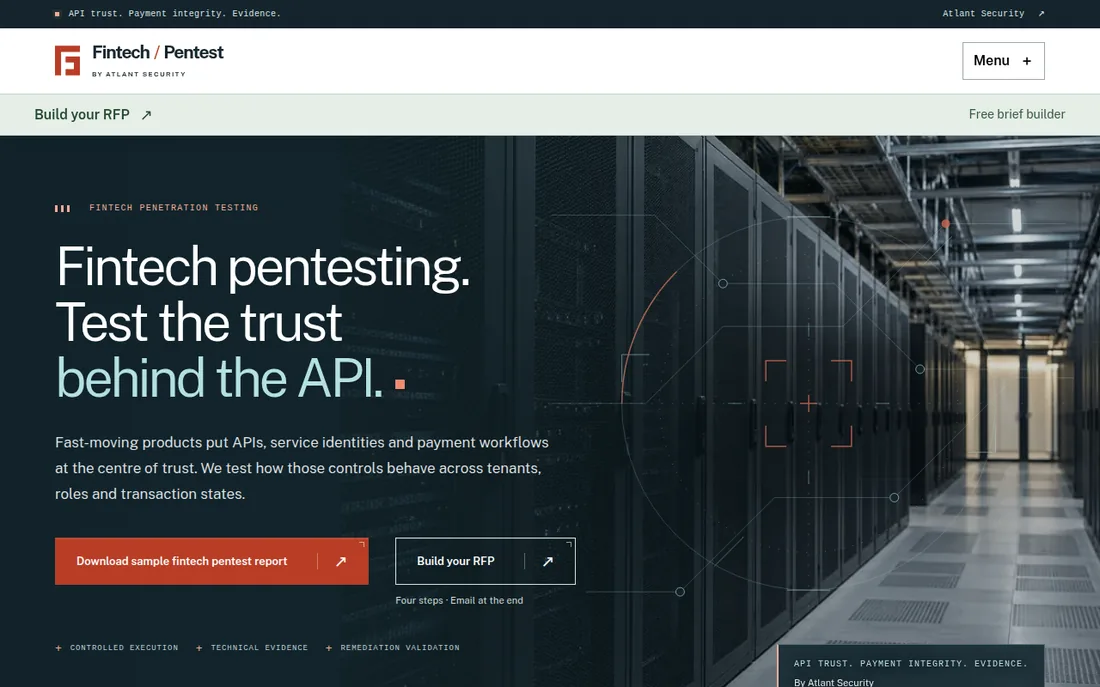Click the API trust. Payment integrity. Evidence. top bar text
The width and height of the screenshot is (1100, 687).
[x=174, y=13]
